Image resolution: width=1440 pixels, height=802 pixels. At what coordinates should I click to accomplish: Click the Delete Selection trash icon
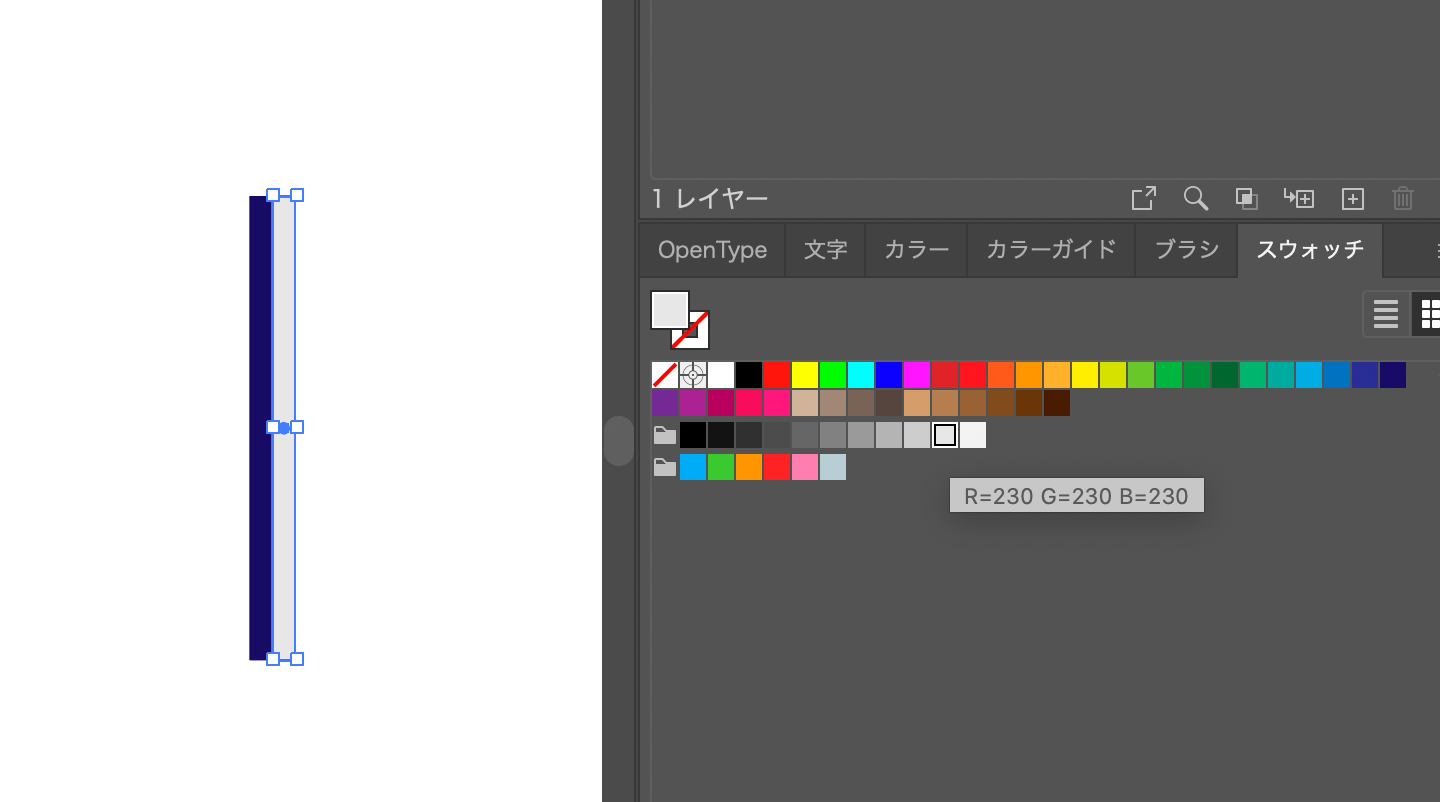pos(1403,198)
